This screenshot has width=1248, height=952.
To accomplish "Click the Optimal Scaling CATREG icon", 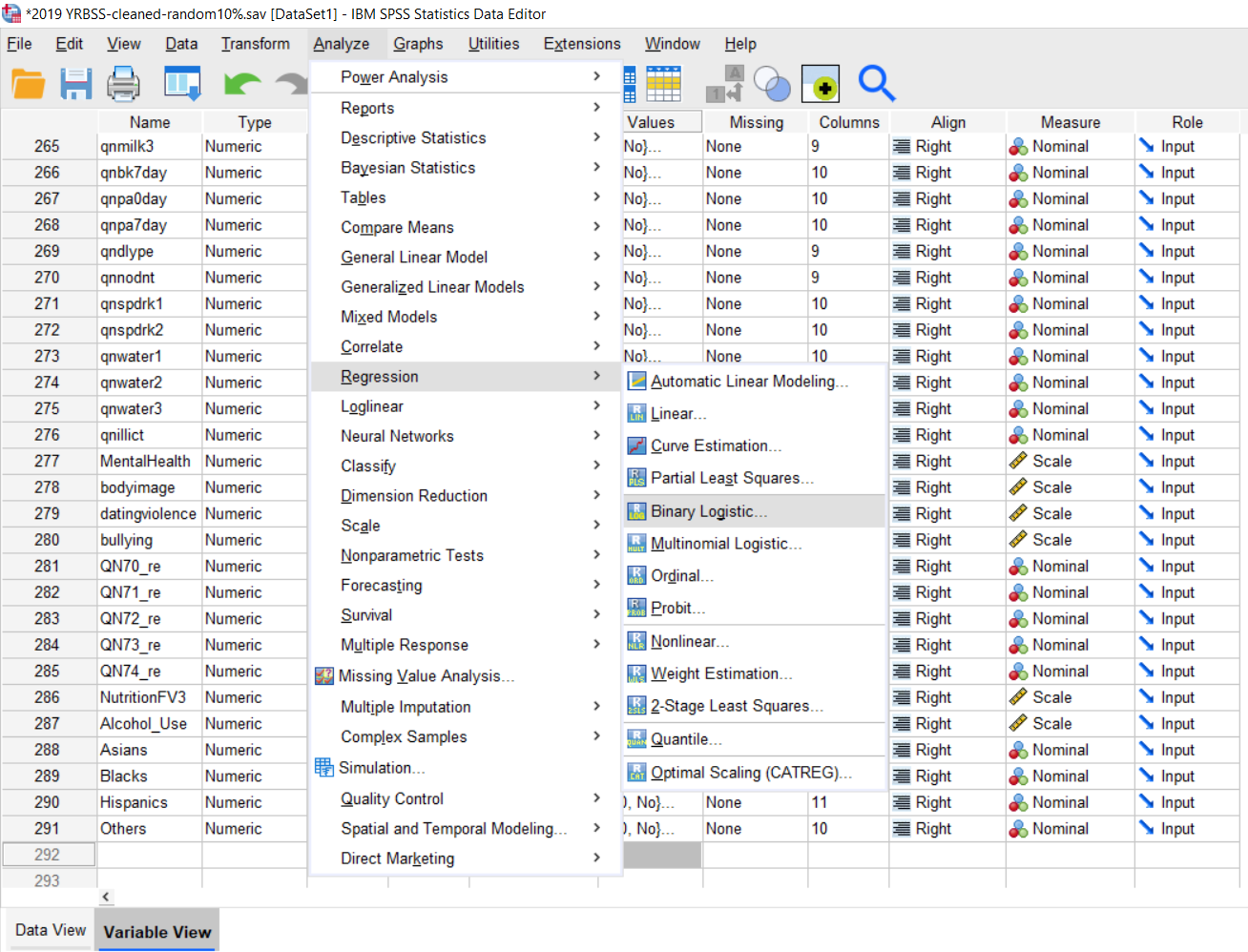I will [x=636, y=773].
